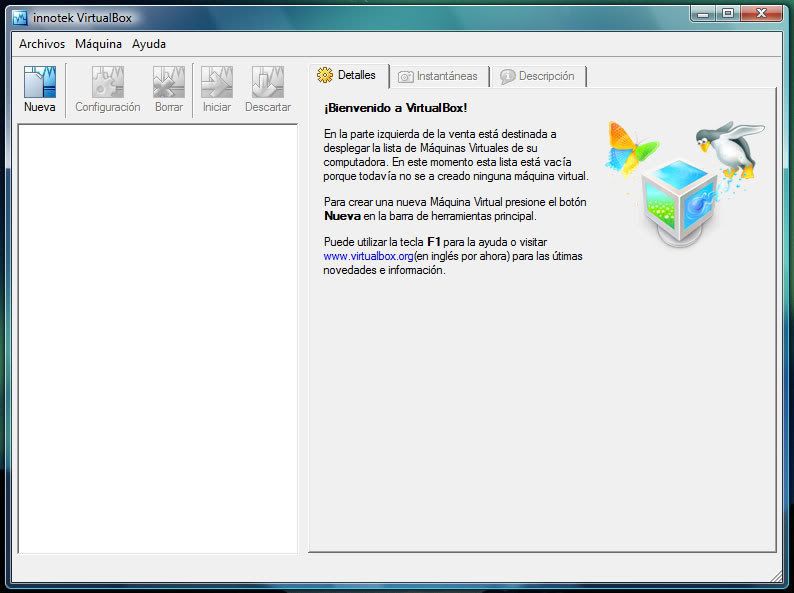Screen dimensions: 794x593
Task: Click the window resize grip corner
Action: click(x=777, y=576)
